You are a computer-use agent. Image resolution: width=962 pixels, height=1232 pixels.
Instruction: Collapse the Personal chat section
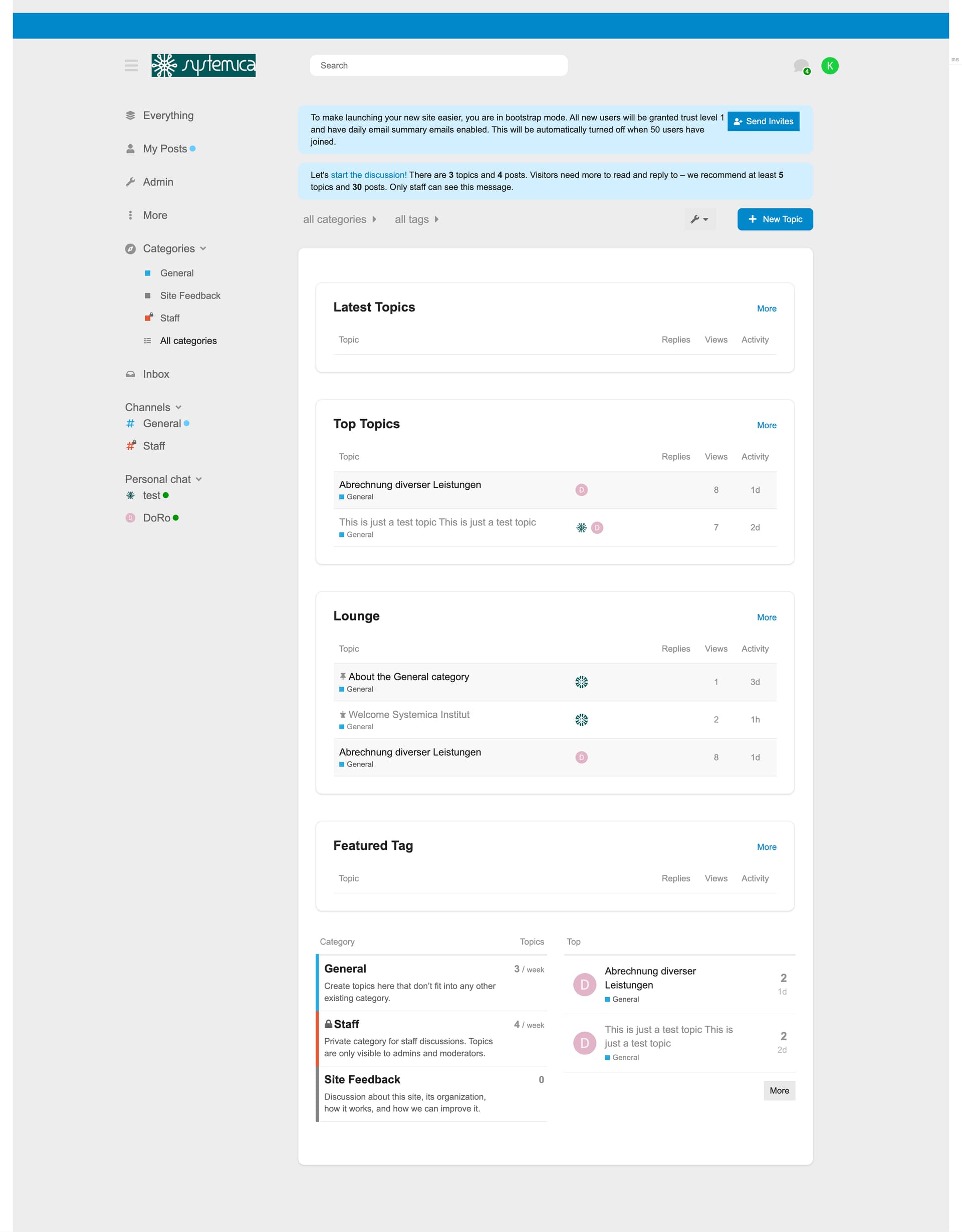point(198,479)
